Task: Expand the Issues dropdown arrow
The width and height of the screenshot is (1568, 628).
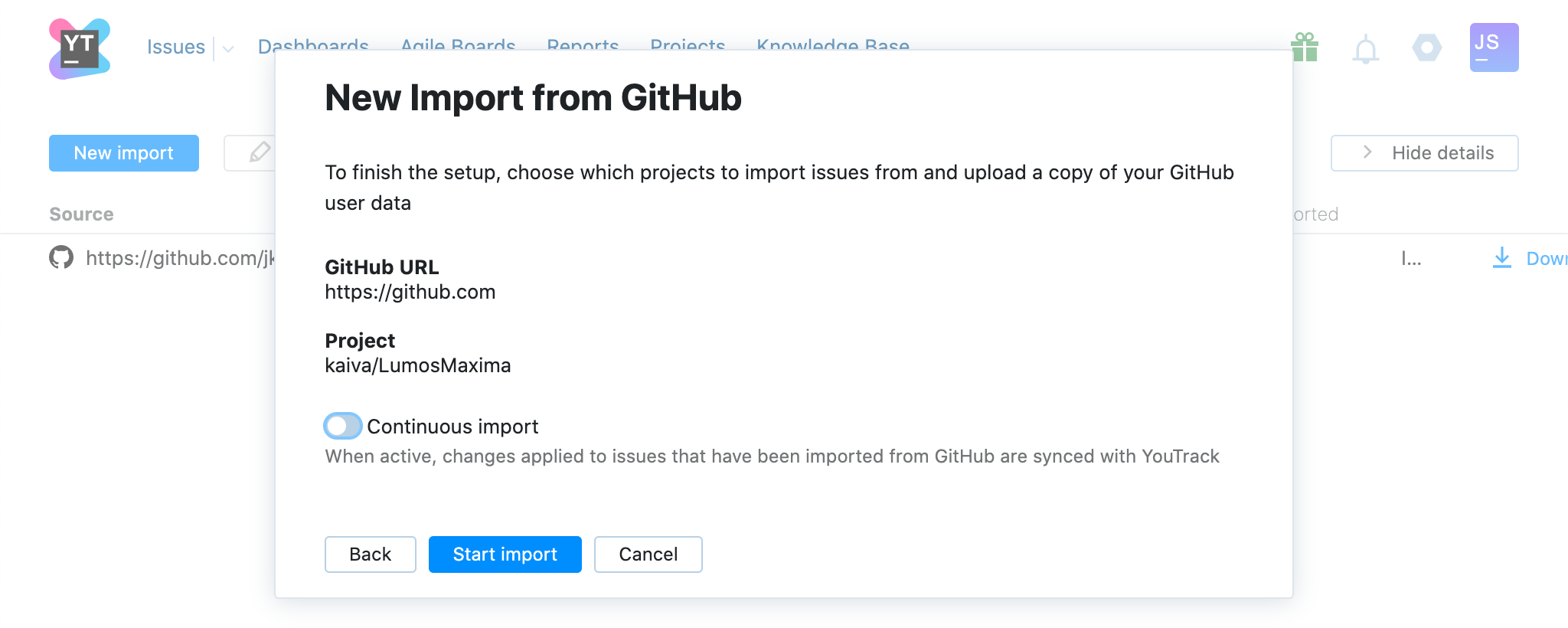Action: point(228,49)
